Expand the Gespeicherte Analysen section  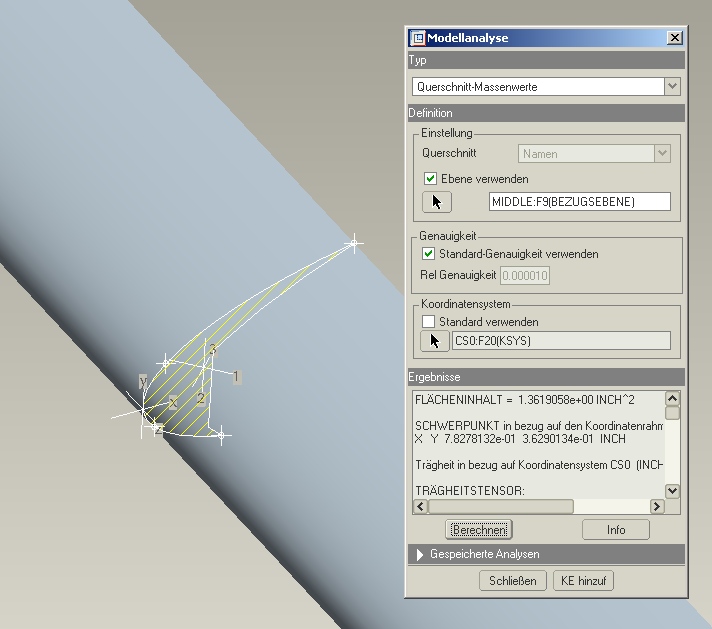click(x=420, y=555)
